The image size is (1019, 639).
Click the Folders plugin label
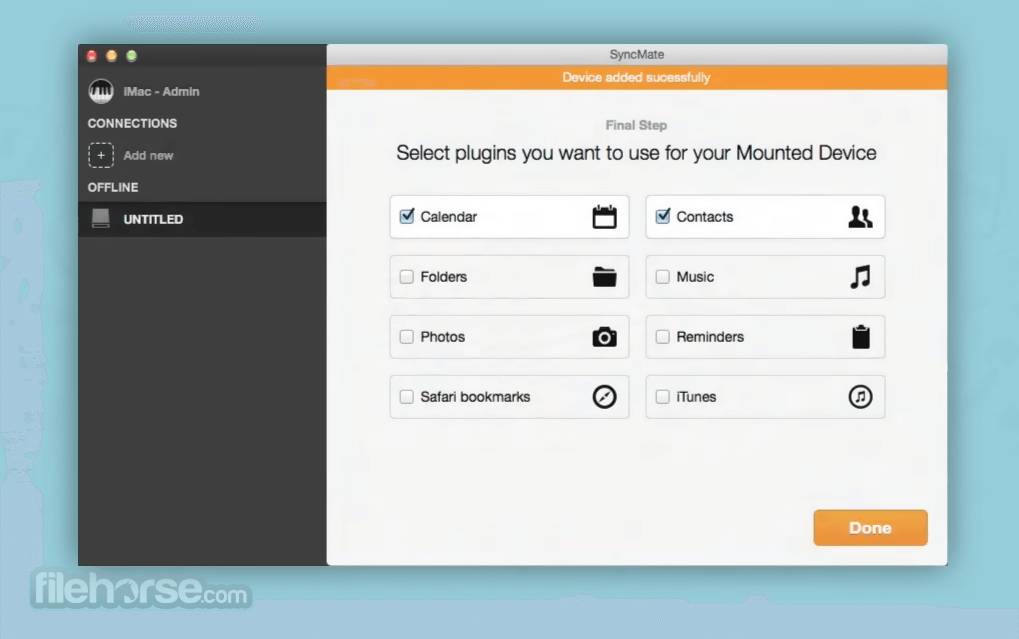[x=443, y=277]
